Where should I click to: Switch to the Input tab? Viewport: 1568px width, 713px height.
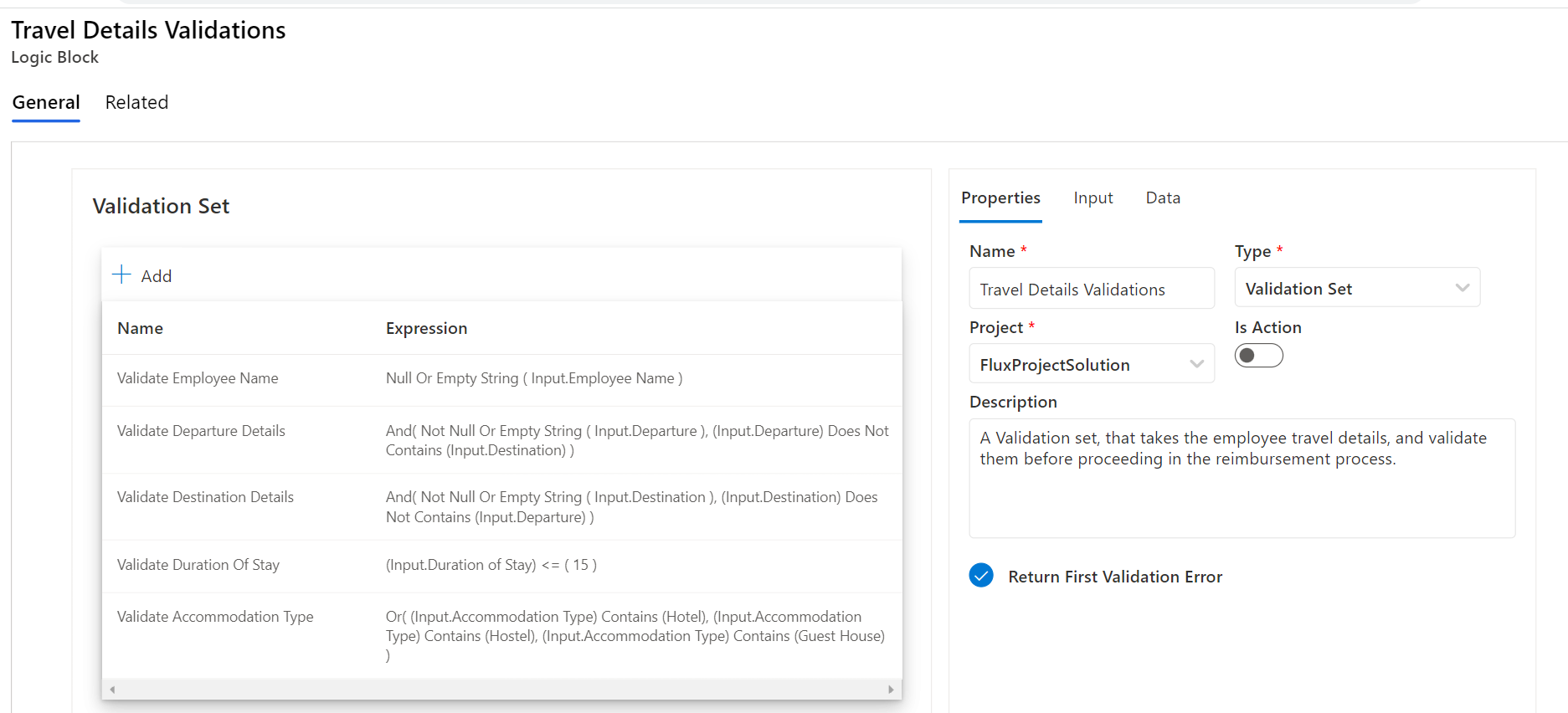click(1093, 198)
